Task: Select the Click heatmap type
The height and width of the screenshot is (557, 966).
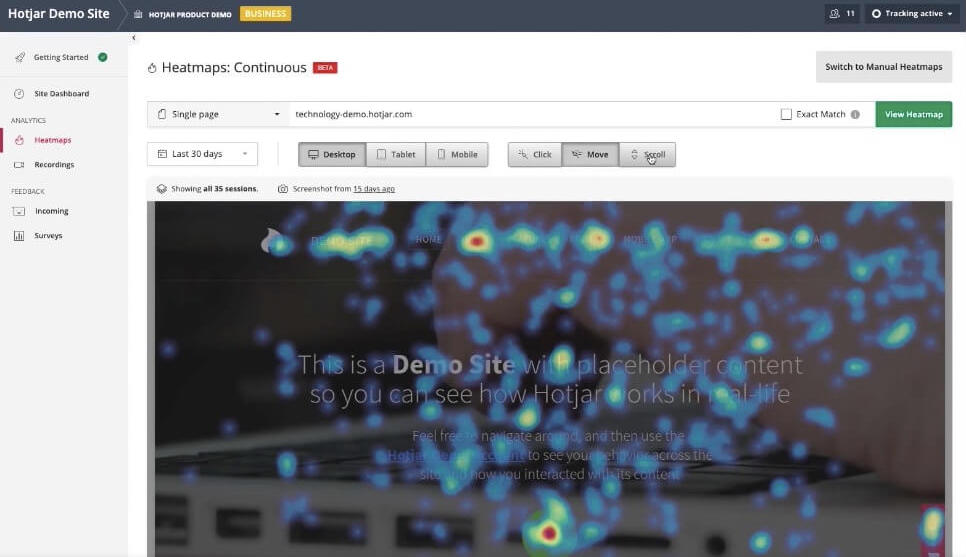Action: [535, 155]
